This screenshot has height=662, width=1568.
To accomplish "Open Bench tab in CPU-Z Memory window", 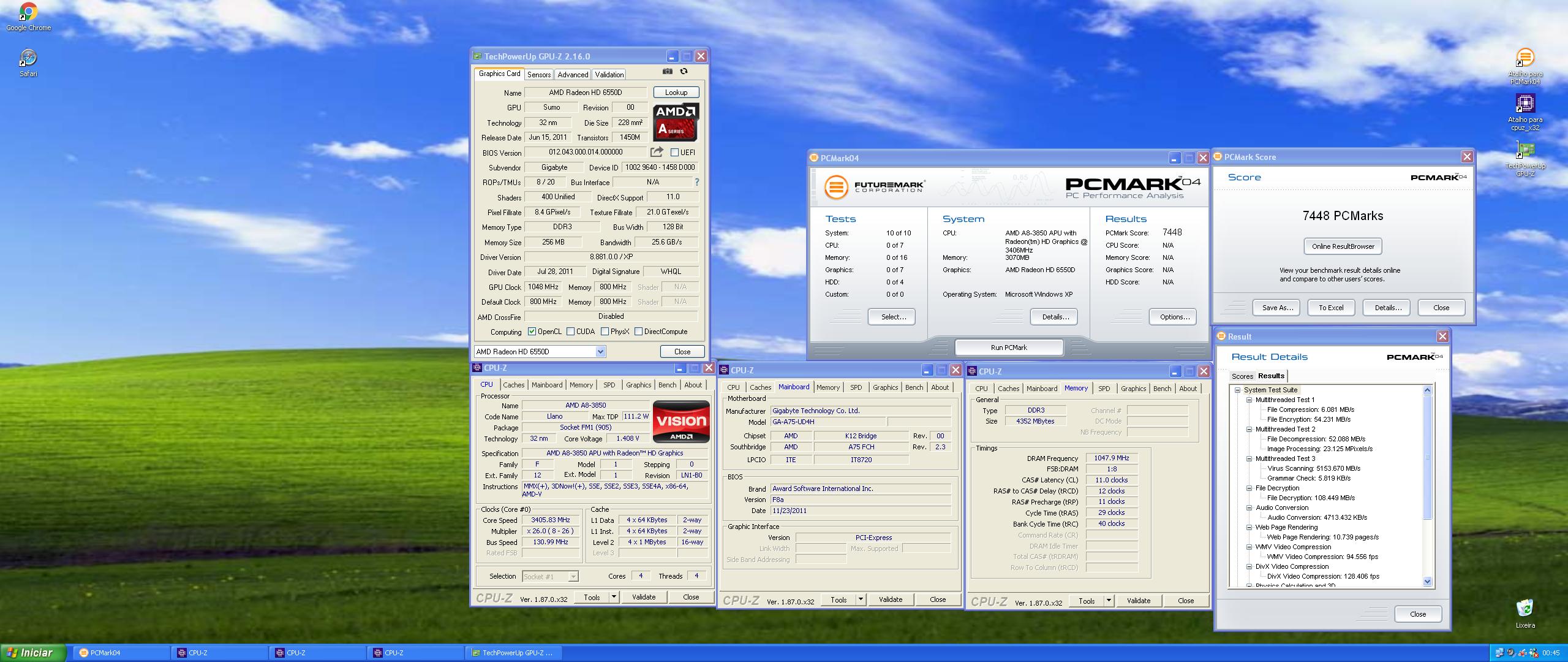I will click(1162, 389).
